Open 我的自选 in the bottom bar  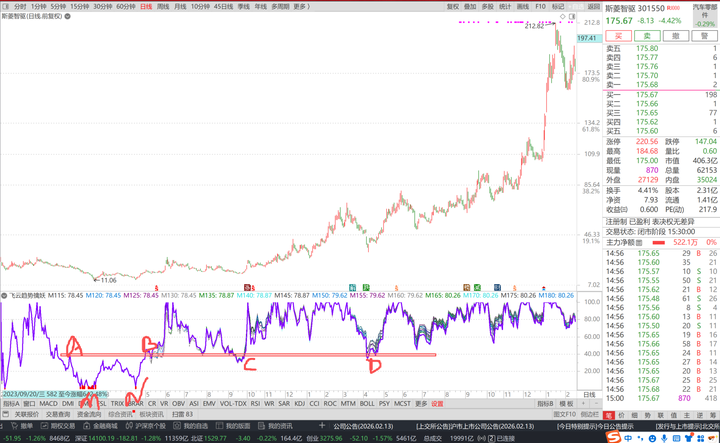tap(191, 426)
